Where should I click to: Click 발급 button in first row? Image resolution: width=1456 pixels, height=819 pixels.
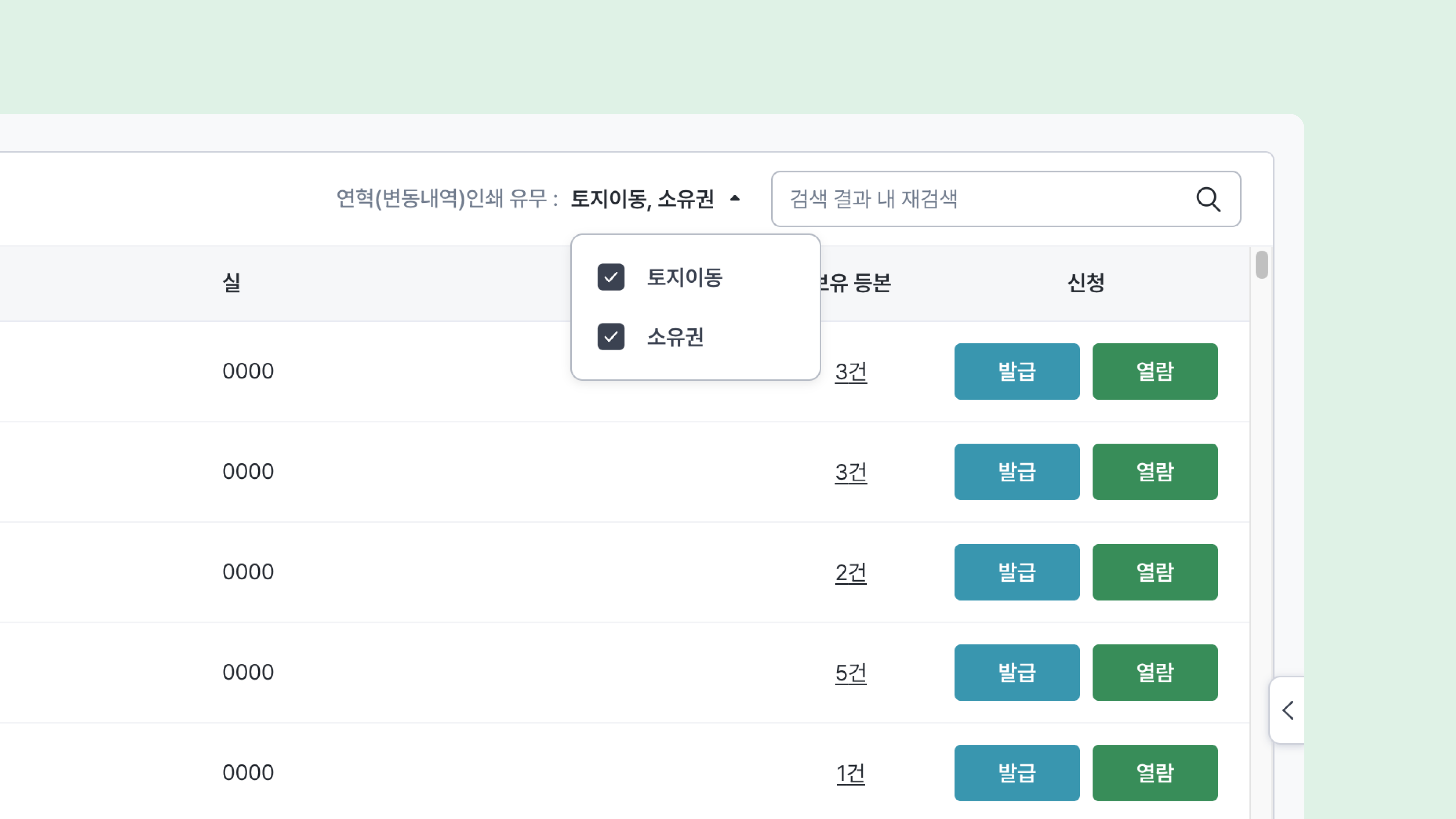[1016, 371]
